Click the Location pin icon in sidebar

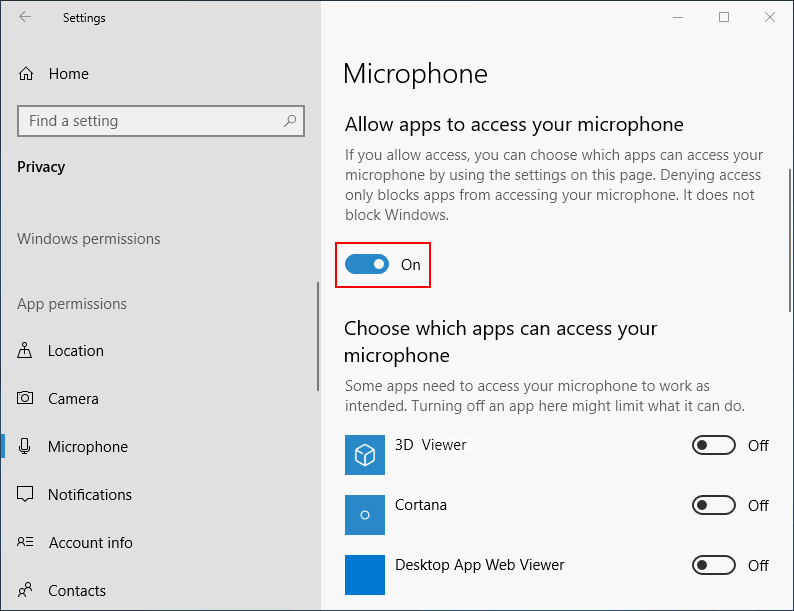coord(25,350)
